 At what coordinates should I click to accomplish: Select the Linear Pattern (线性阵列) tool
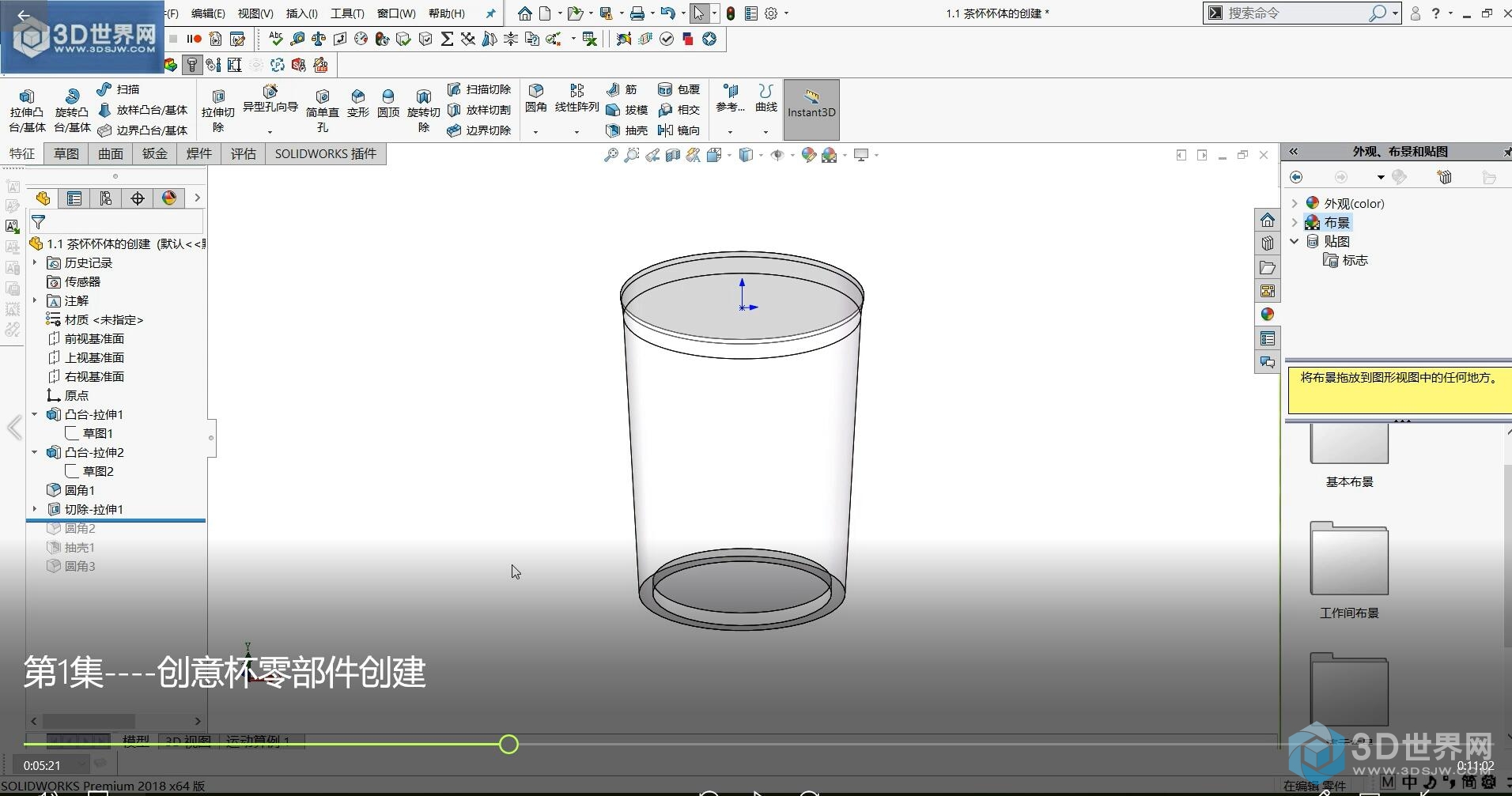577,98
